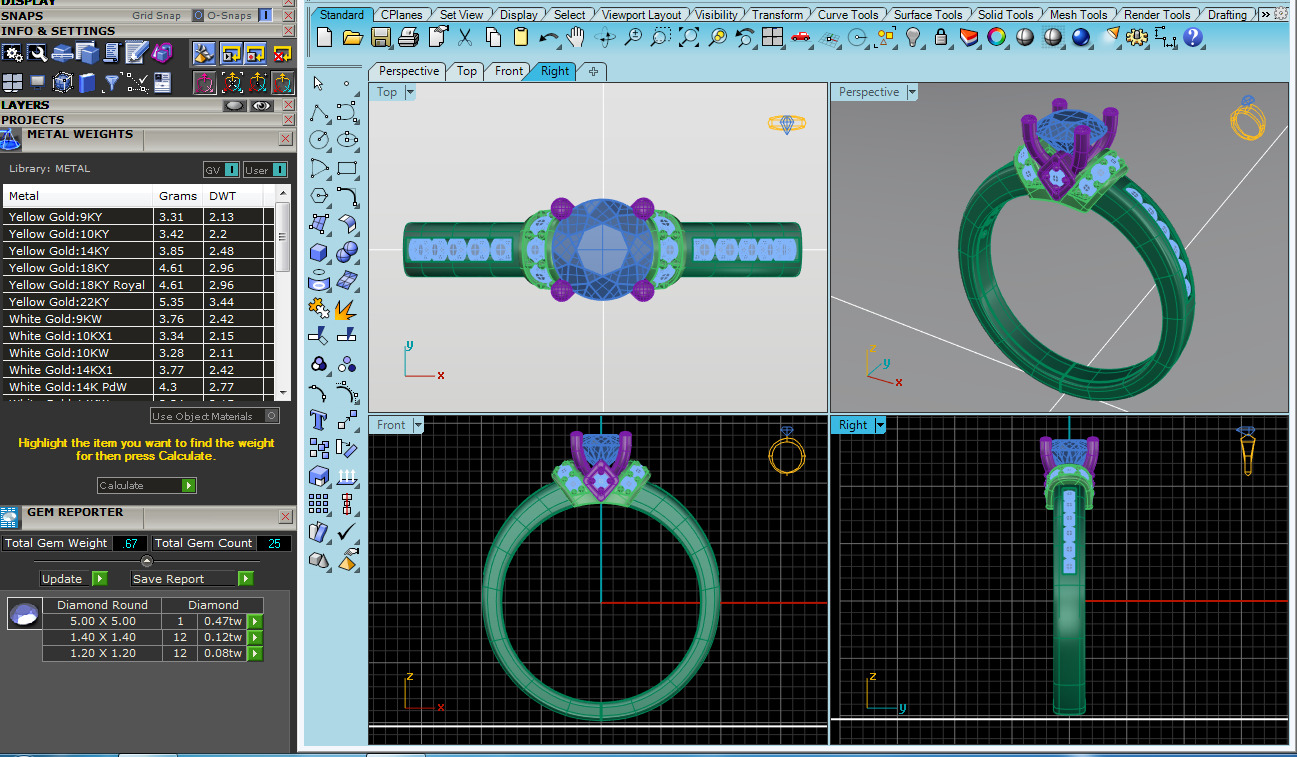Close the Gem Reporter panel
This screenshot has height=757, width=1297.
click(x=286, y=516)
